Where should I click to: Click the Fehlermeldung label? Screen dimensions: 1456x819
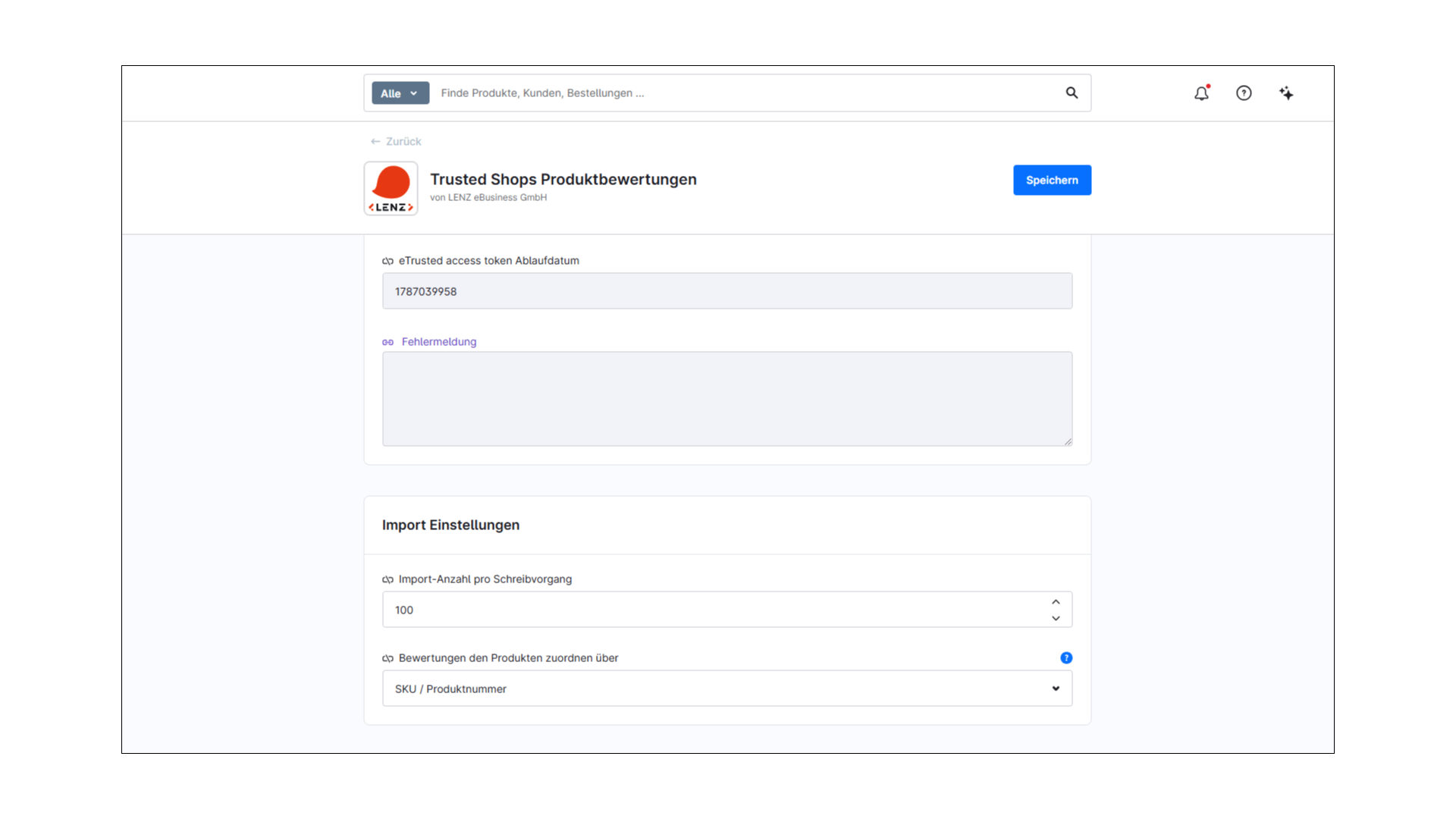(x=439, y=342)
